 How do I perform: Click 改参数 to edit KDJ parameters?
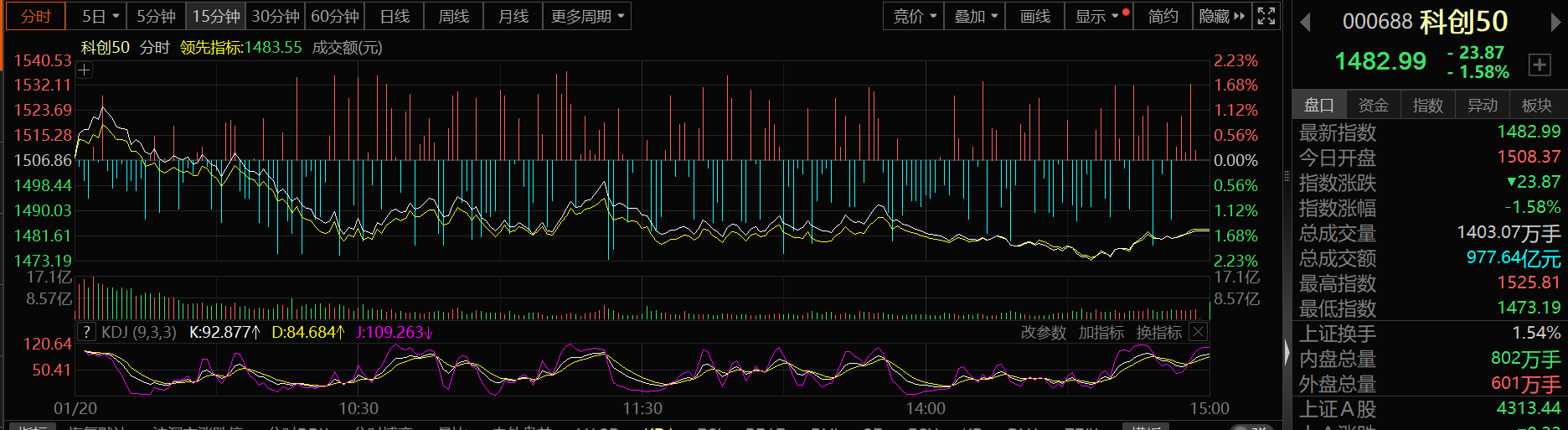point(1043,333)
